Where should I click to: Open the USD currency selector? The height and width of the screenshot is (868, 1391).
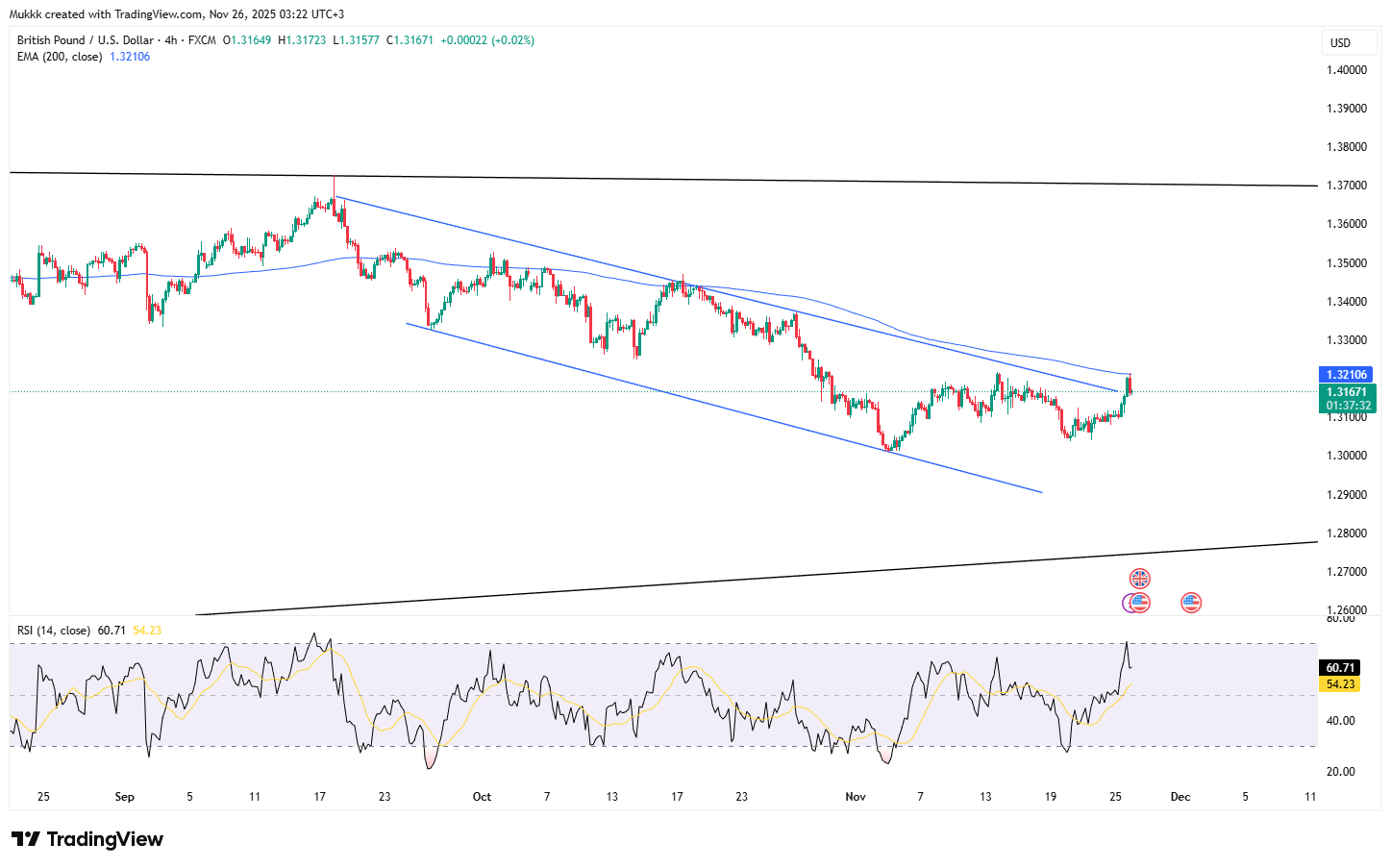1340,43
